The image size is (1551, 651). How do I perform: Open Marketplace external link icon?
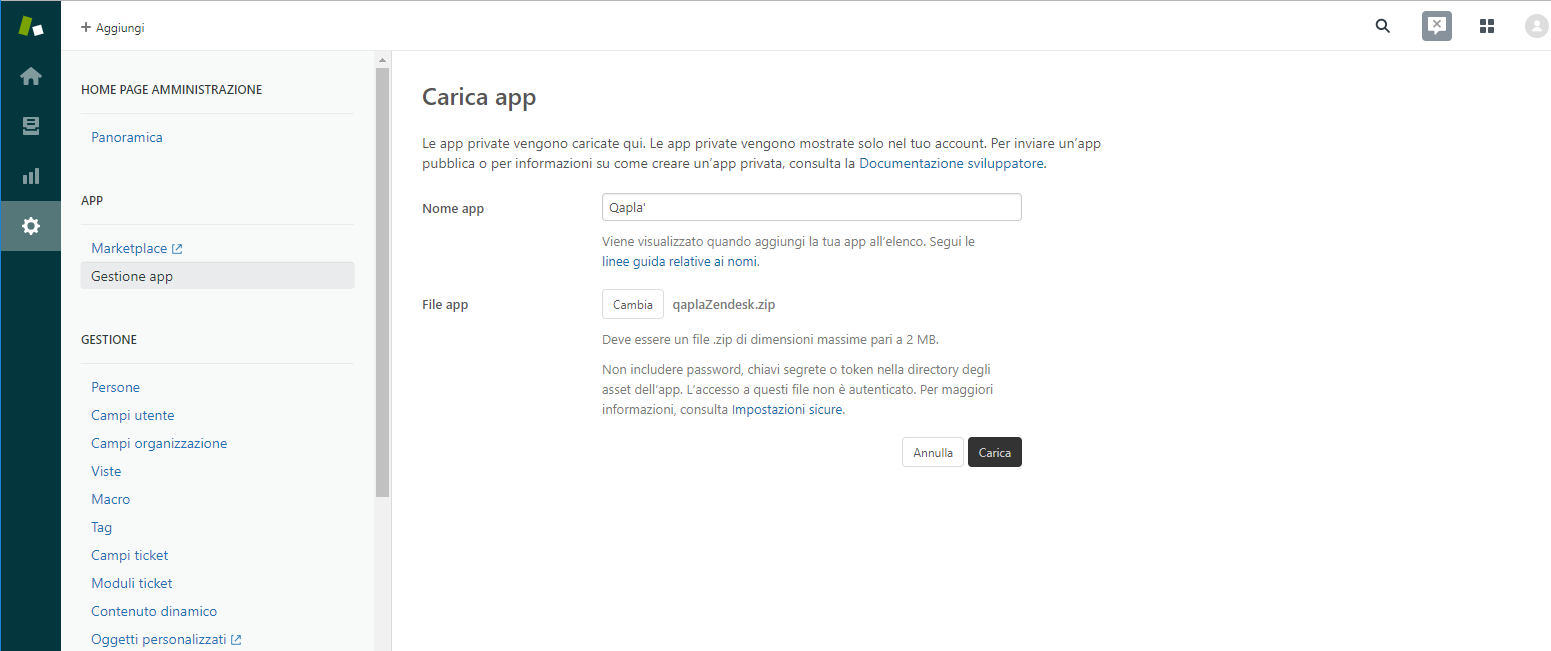point(177,249)
